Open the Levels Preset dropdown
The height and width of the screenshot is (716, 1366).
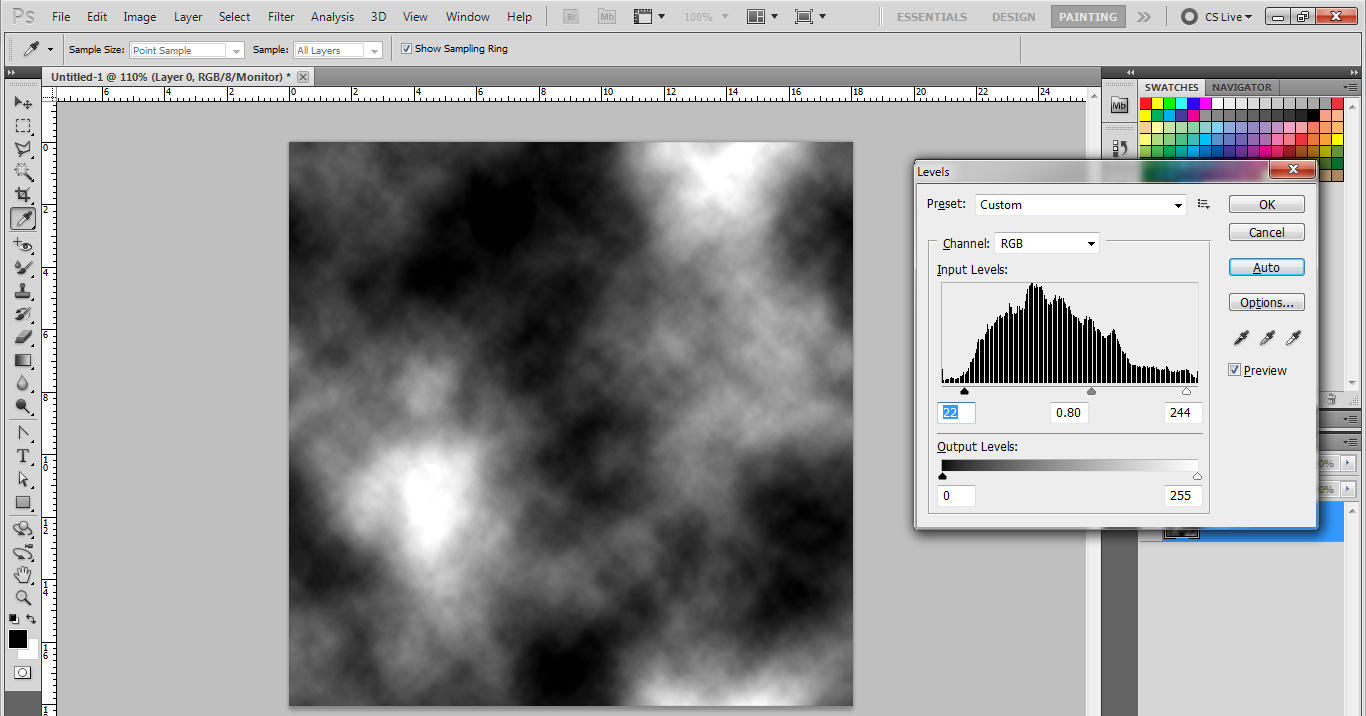pos(1080,205)
